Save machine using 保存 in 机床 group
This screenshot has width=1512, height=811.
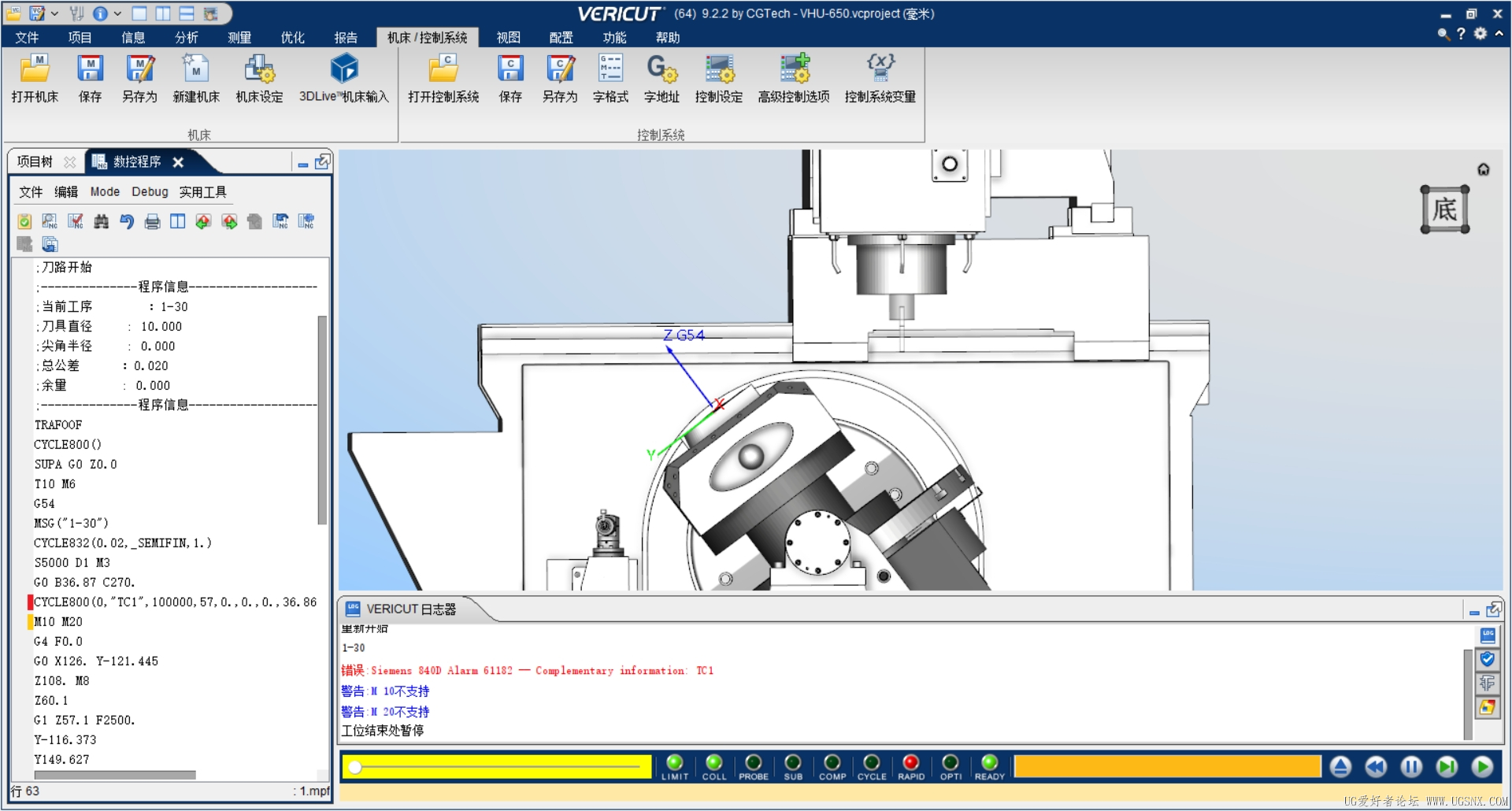coord(90,79)
